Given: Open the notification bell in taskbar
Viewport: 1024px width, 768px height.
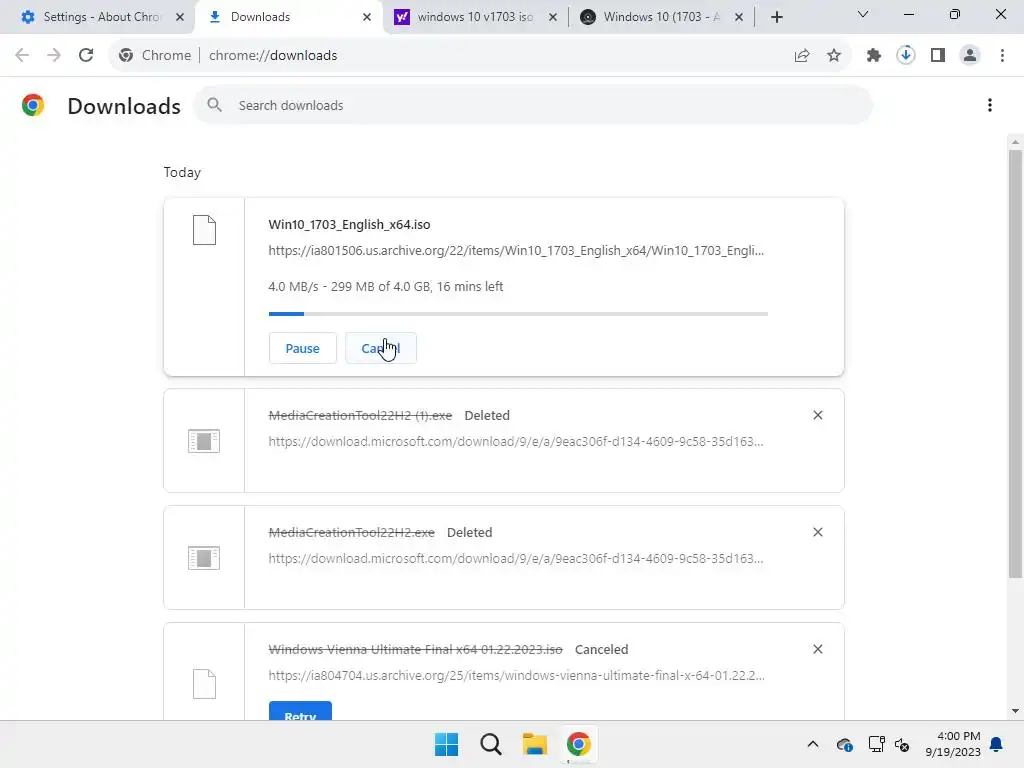Looking at the screenshot, I should click(x=997, y=744).
